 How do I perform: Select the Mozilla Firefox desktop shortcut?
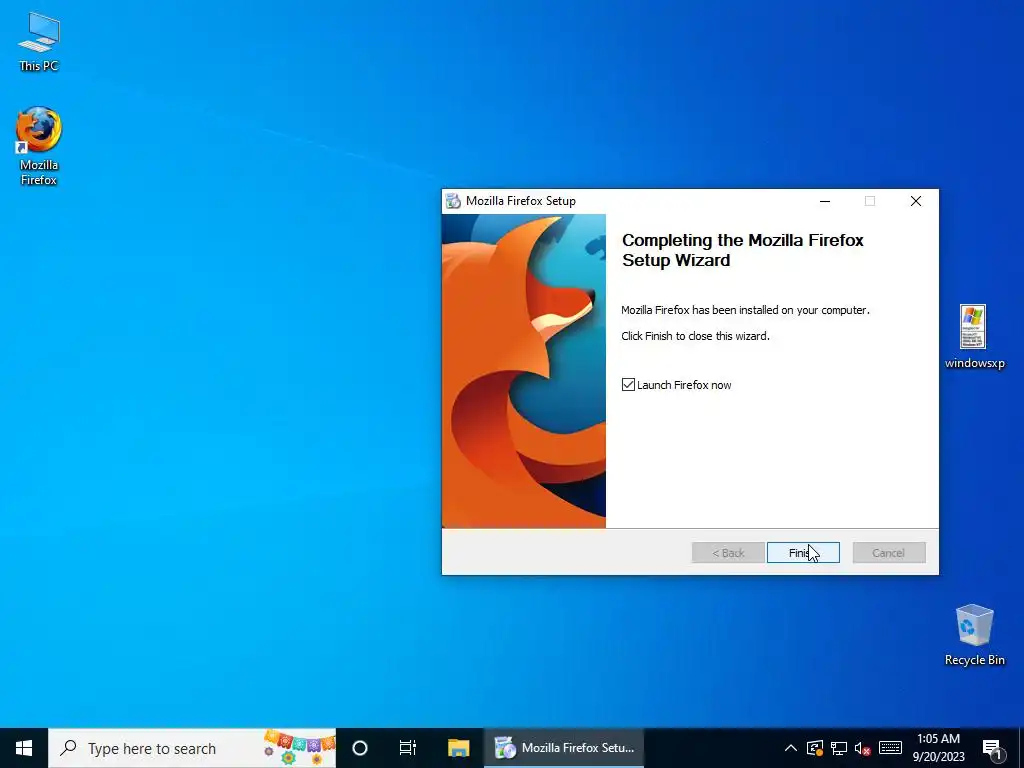pos(39,147)
